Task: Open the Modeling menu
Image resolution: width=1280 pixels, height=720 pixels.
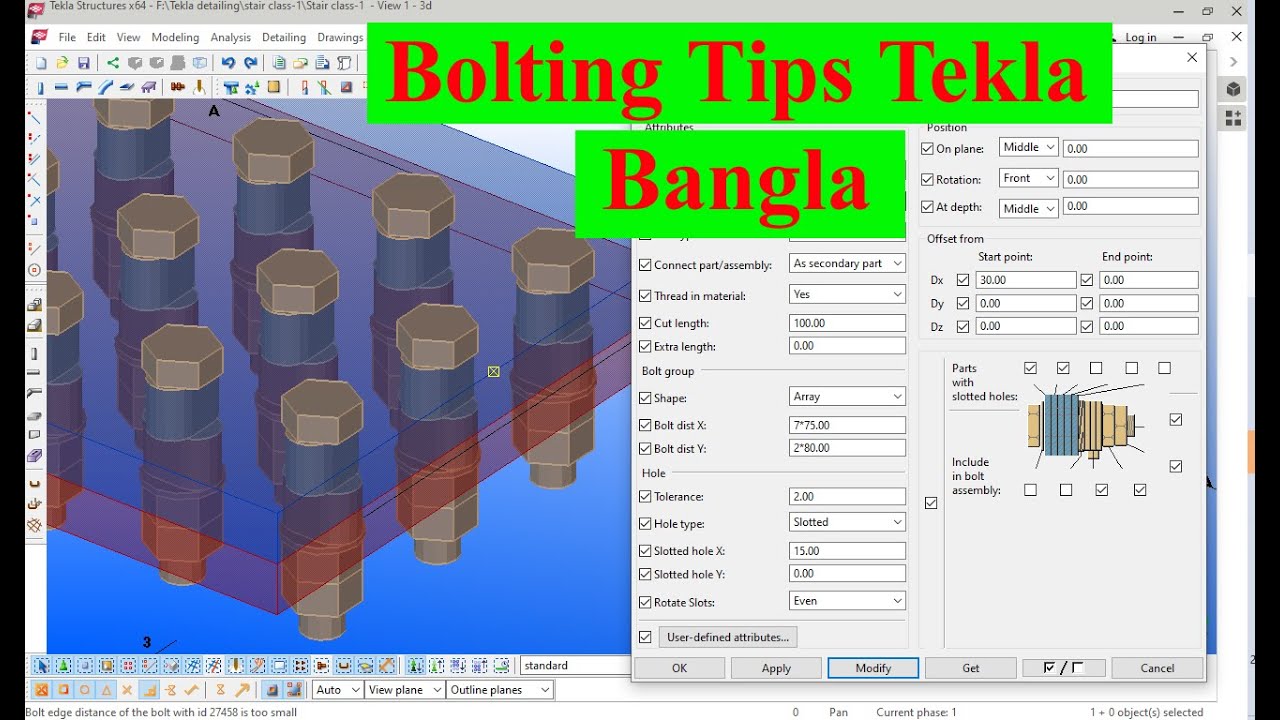Action: click(x=175, y=37)
